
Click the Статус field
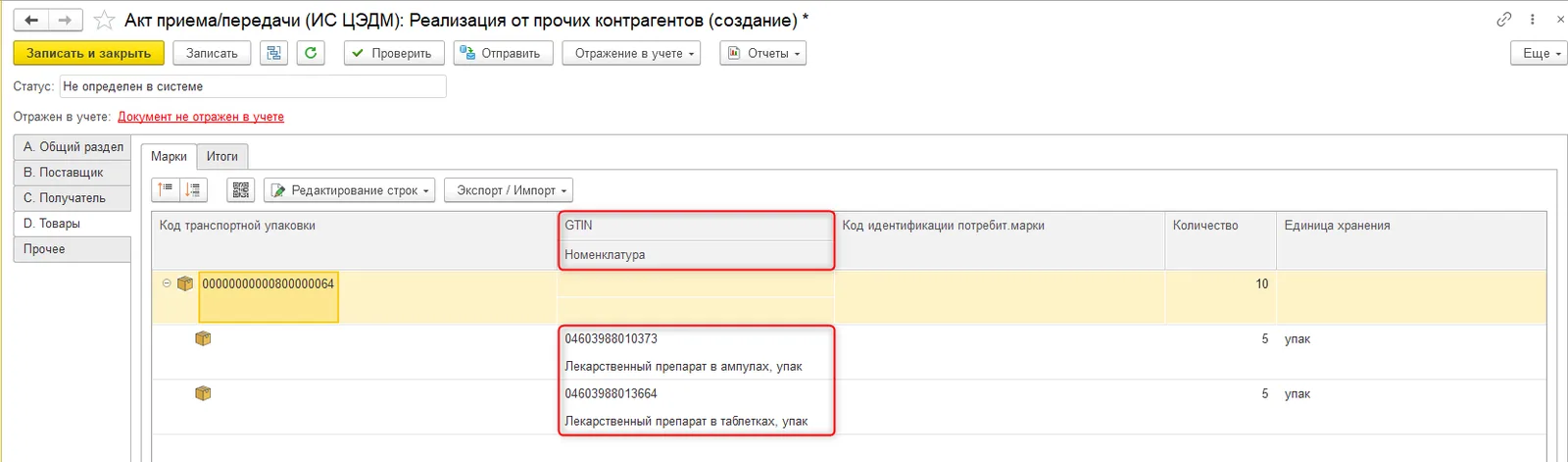pos(253,86)
